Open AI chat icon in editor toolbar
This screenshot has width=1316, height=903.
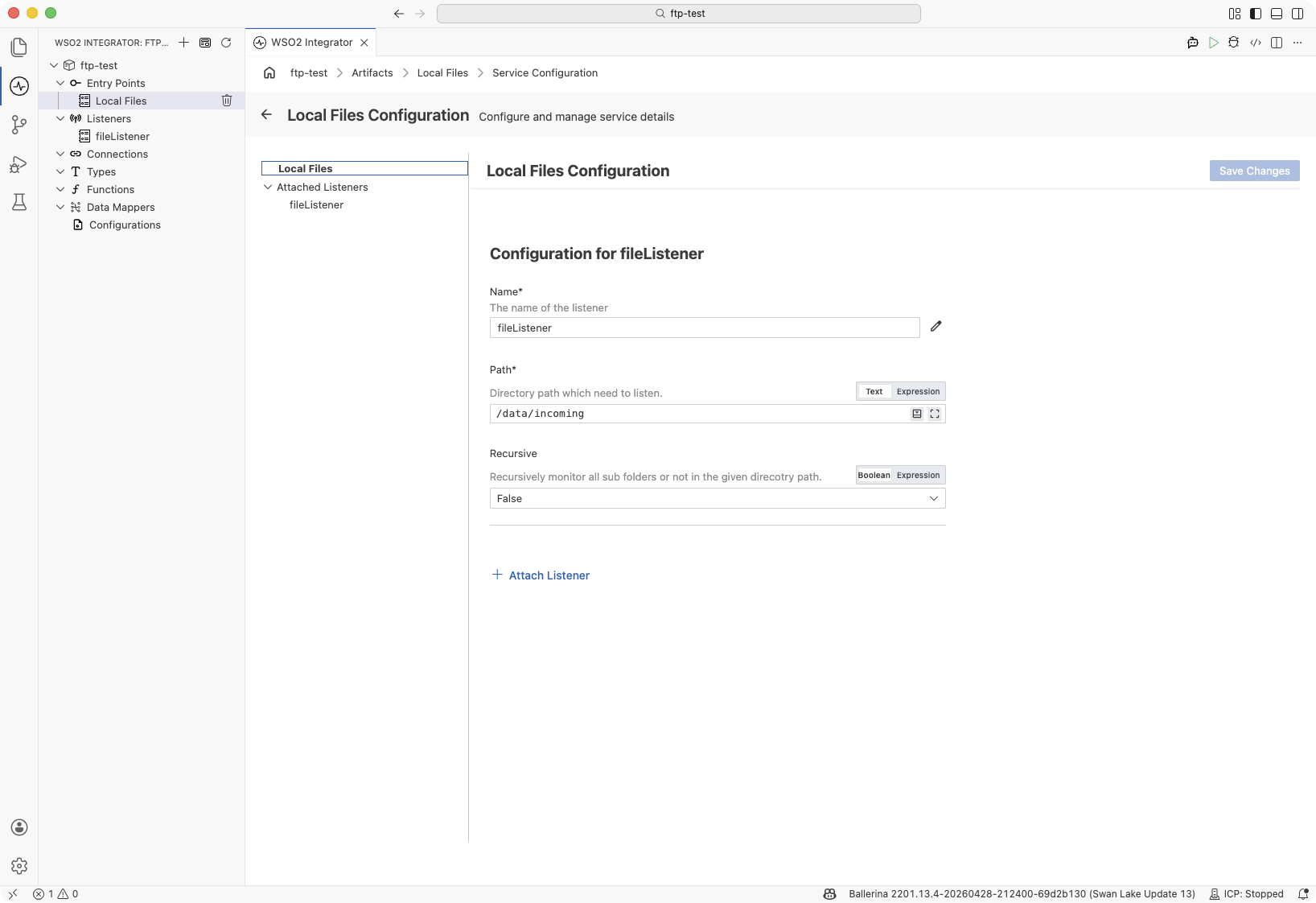point(1193,43)
